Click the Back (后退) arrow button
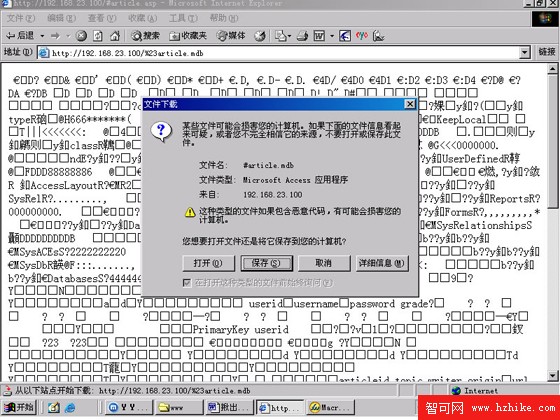 pyautogui.click(x=20, y=36)
